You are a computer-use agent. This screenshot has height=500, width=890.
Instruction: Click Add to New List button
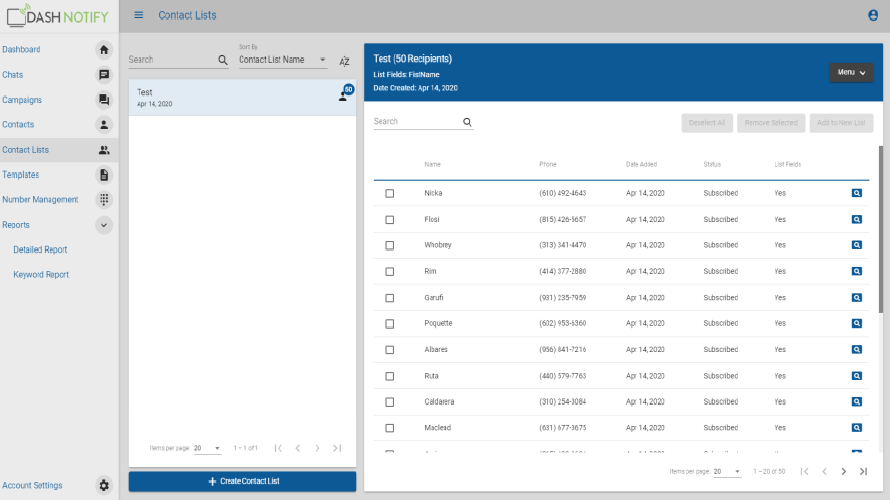click(841, 123)
